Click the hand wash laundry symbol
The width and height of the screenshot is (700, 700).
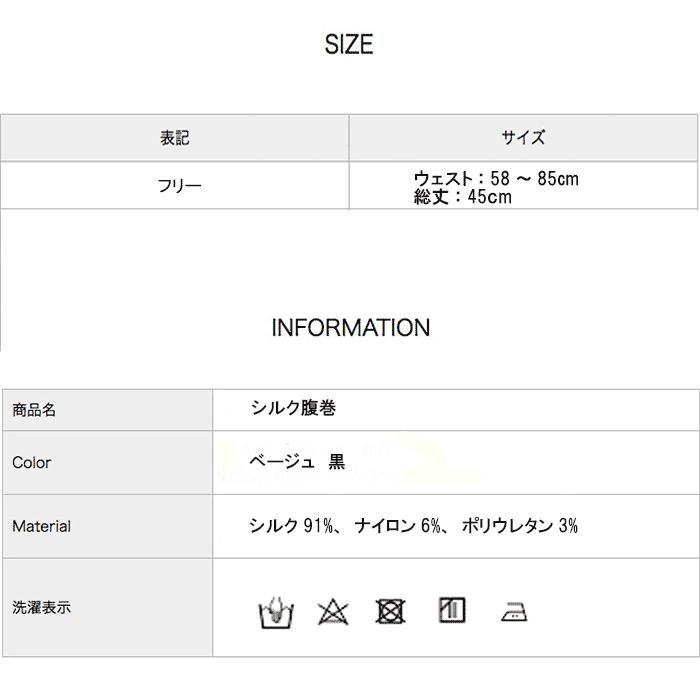276,612
